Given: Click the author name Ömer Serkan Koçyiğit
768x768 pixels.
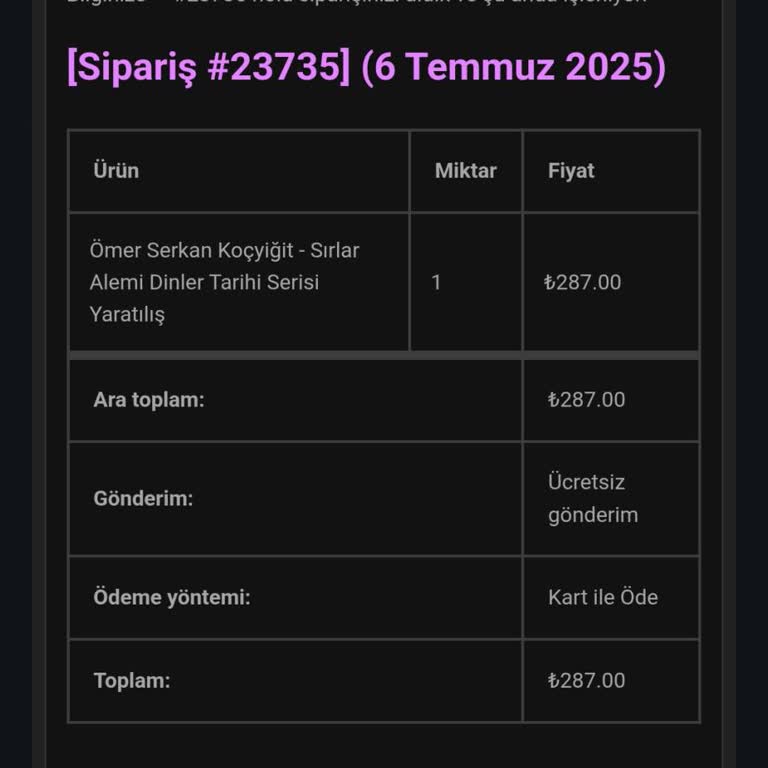Looking at the screenshot, I should [192, 250].
